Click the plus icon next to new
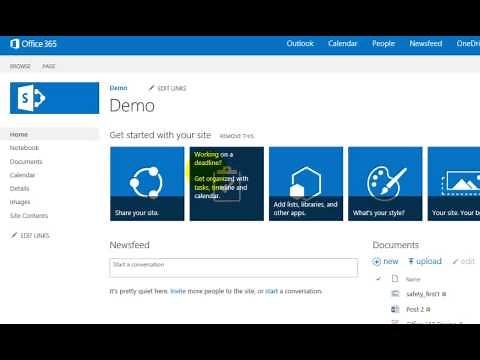This screenshot has height=360, width=480. click(x=376, y=262)
